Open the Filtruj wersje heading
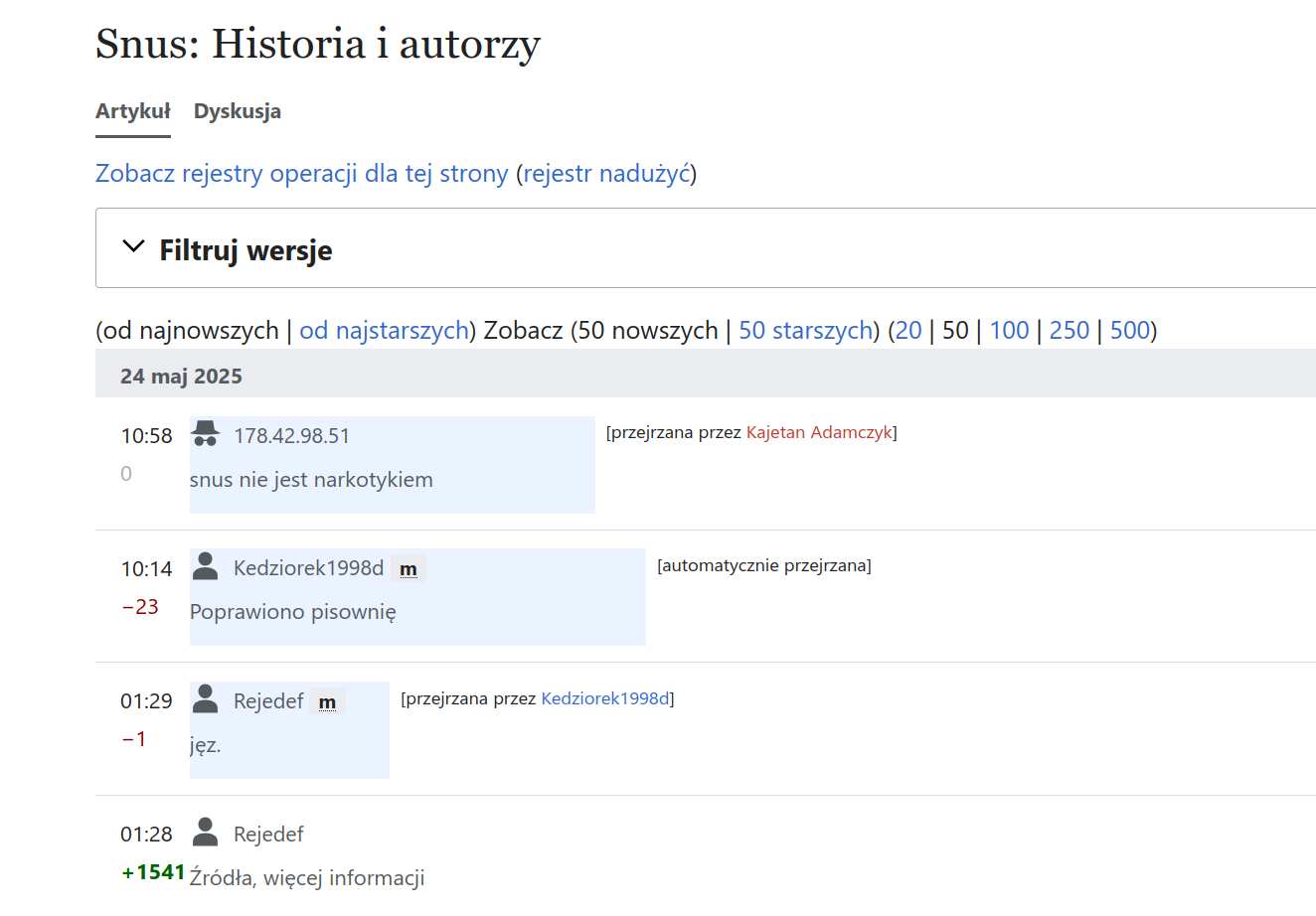Screen dimensions: 1316x916 [246, 250]
